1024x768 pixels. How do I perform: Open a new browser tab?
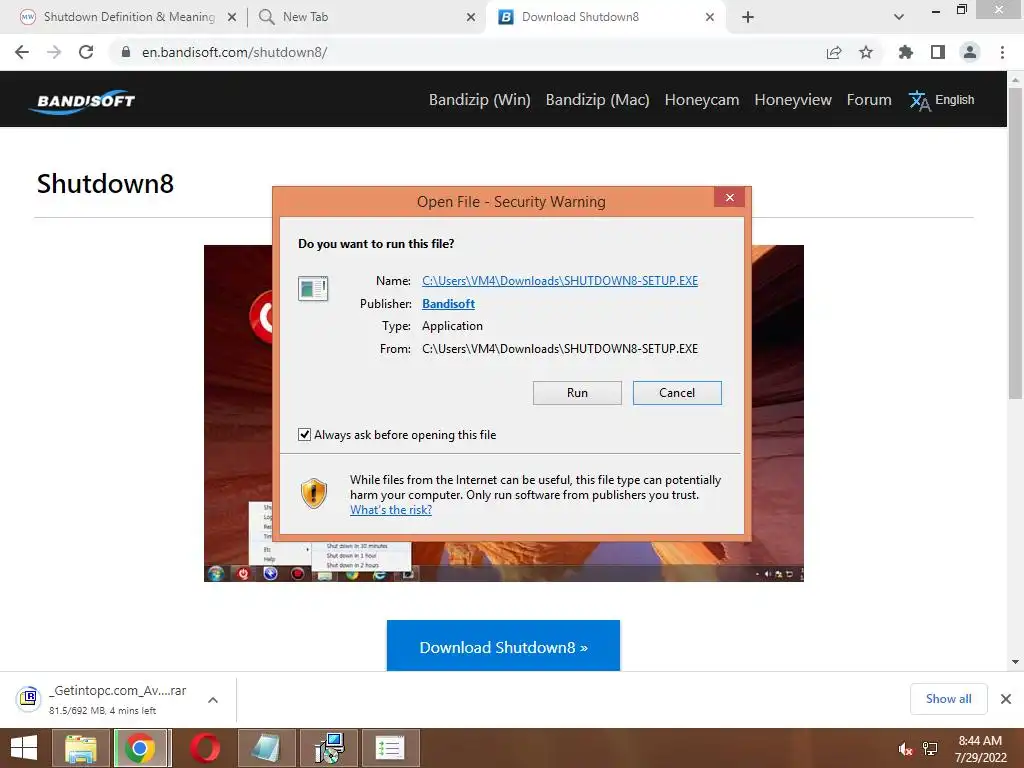click(748, 17)
